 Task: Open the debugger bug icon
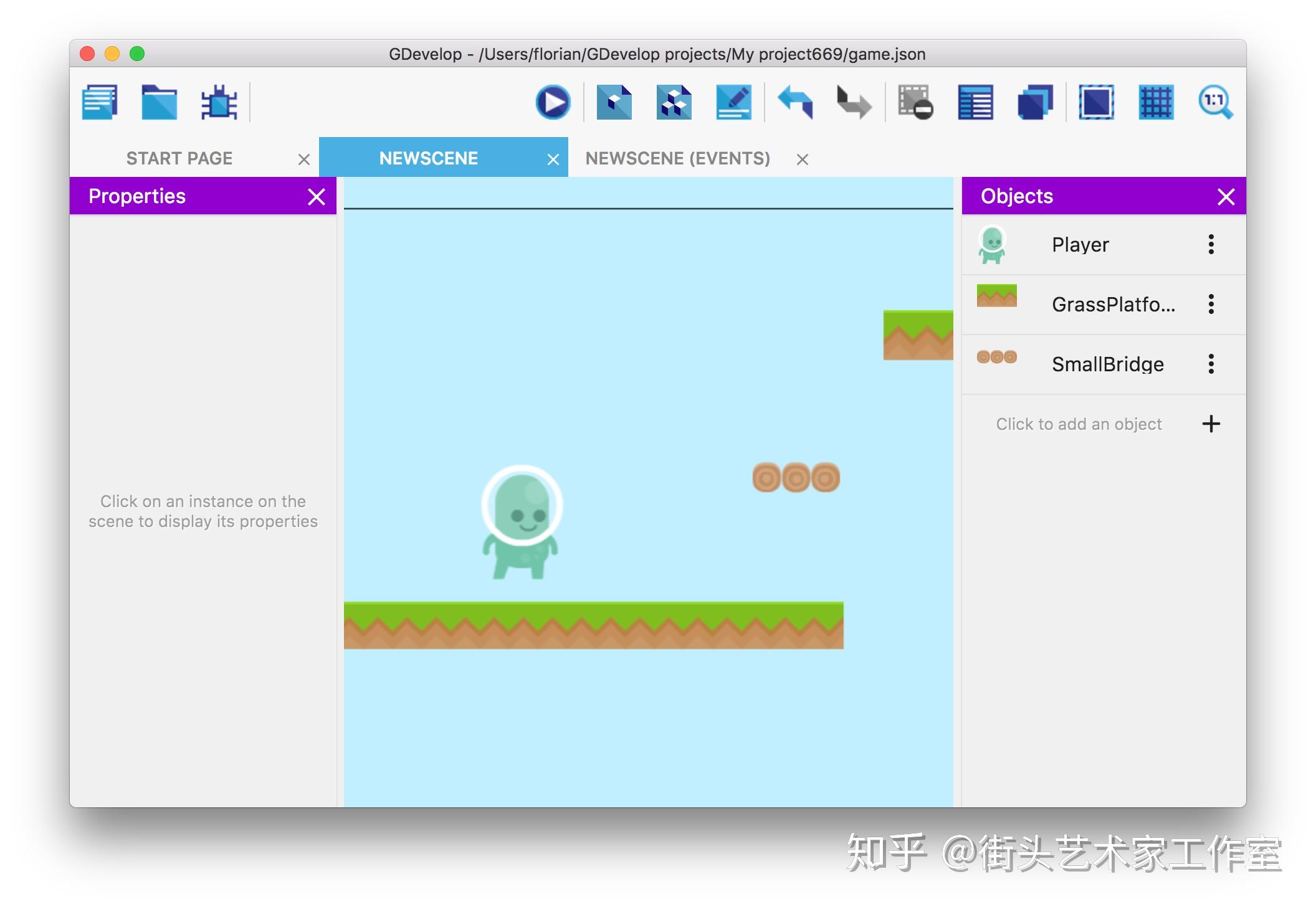pos(219,102)
